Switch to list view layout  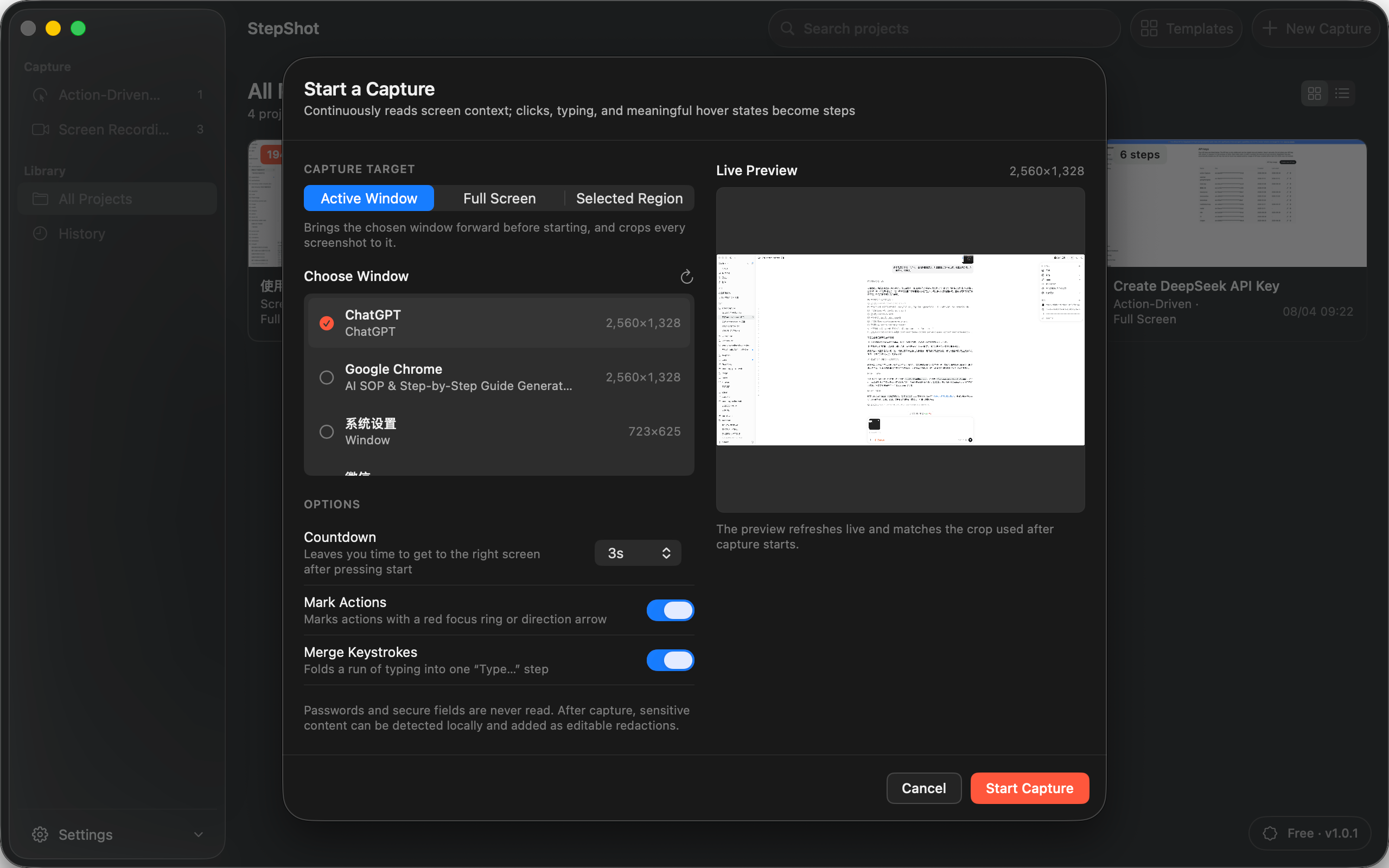coord(1342,93)
